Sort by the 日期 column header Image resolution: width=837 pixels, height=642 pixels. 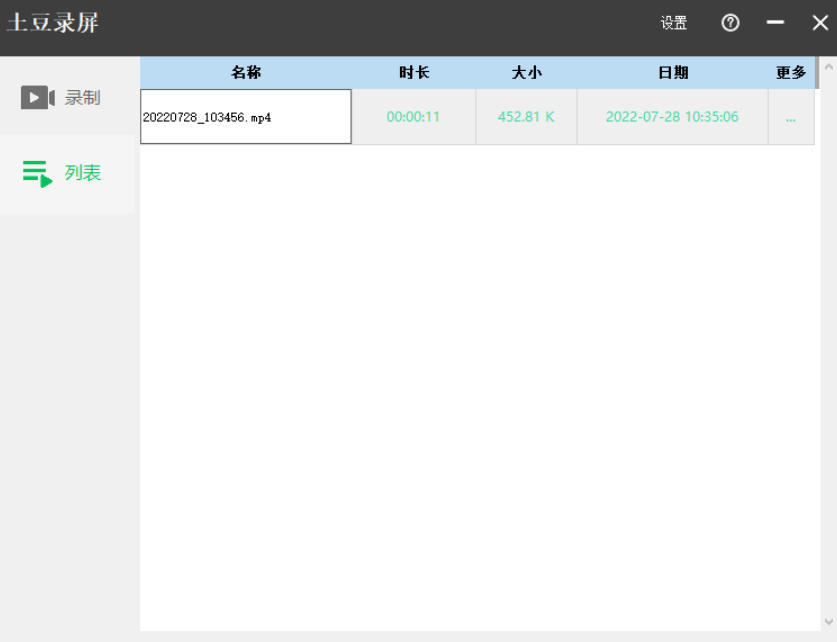[x=672, y=73]
